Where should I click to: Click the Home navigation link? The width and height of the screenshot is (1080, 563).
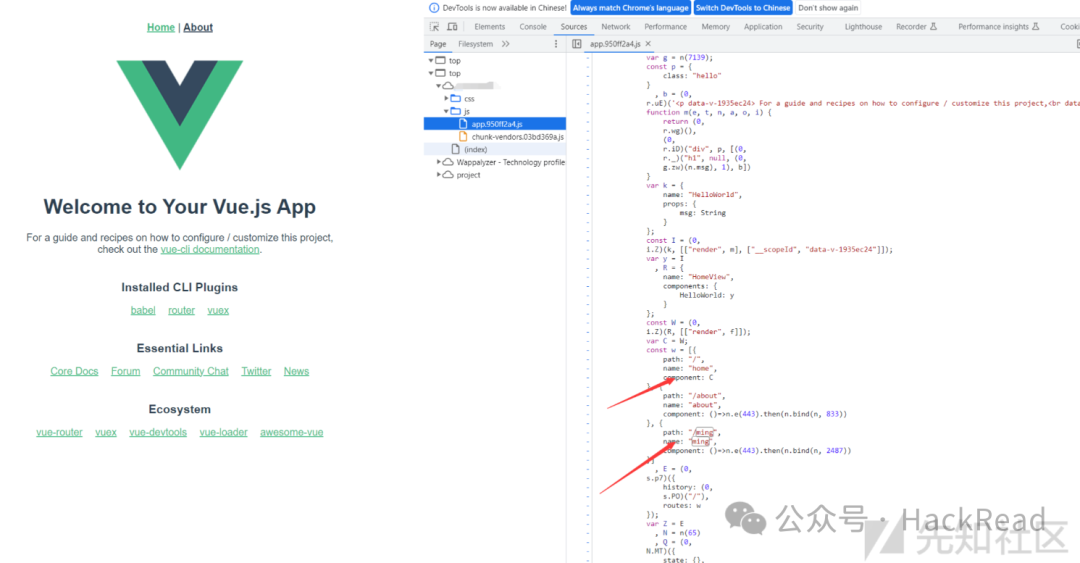[160, 28]
